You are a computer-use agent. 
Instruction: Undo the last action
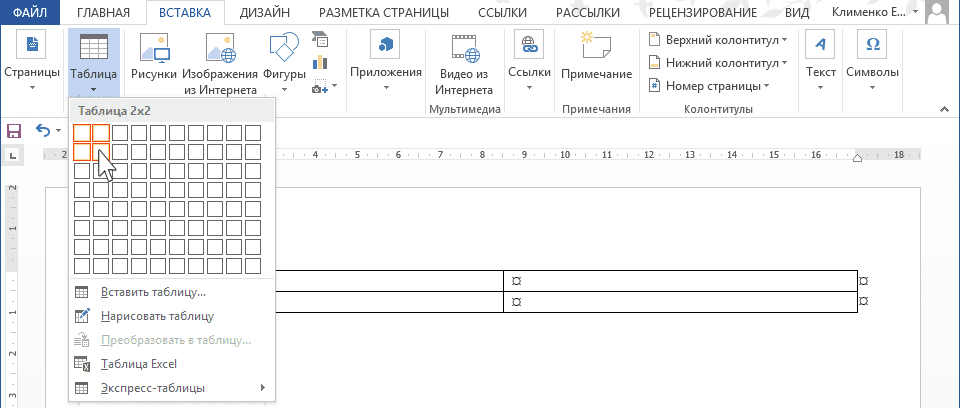tap(43, 130)
